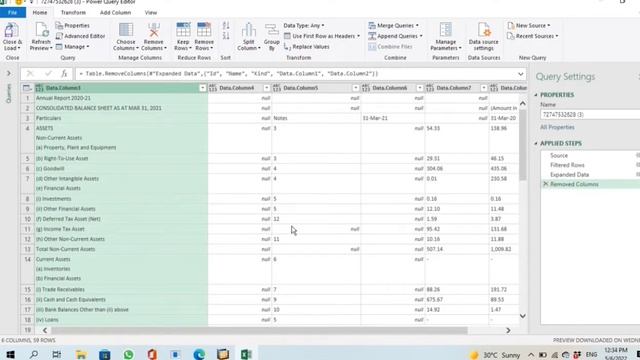Click the Keep Rows icon
The height and width of the screenshot is (360, 640).
coord(183,30)
